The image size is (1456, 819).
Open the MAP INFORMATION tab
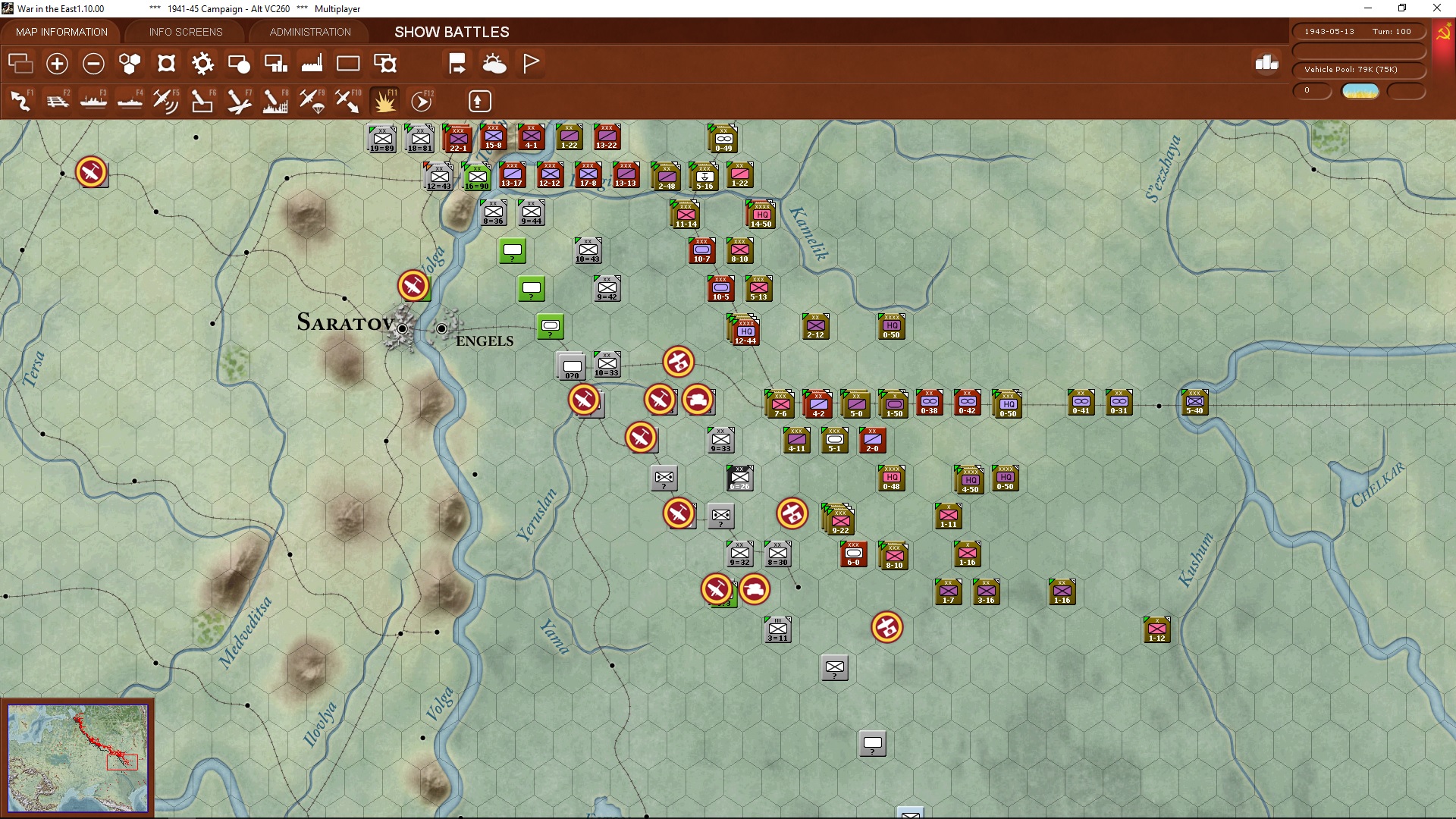[61, 32]
